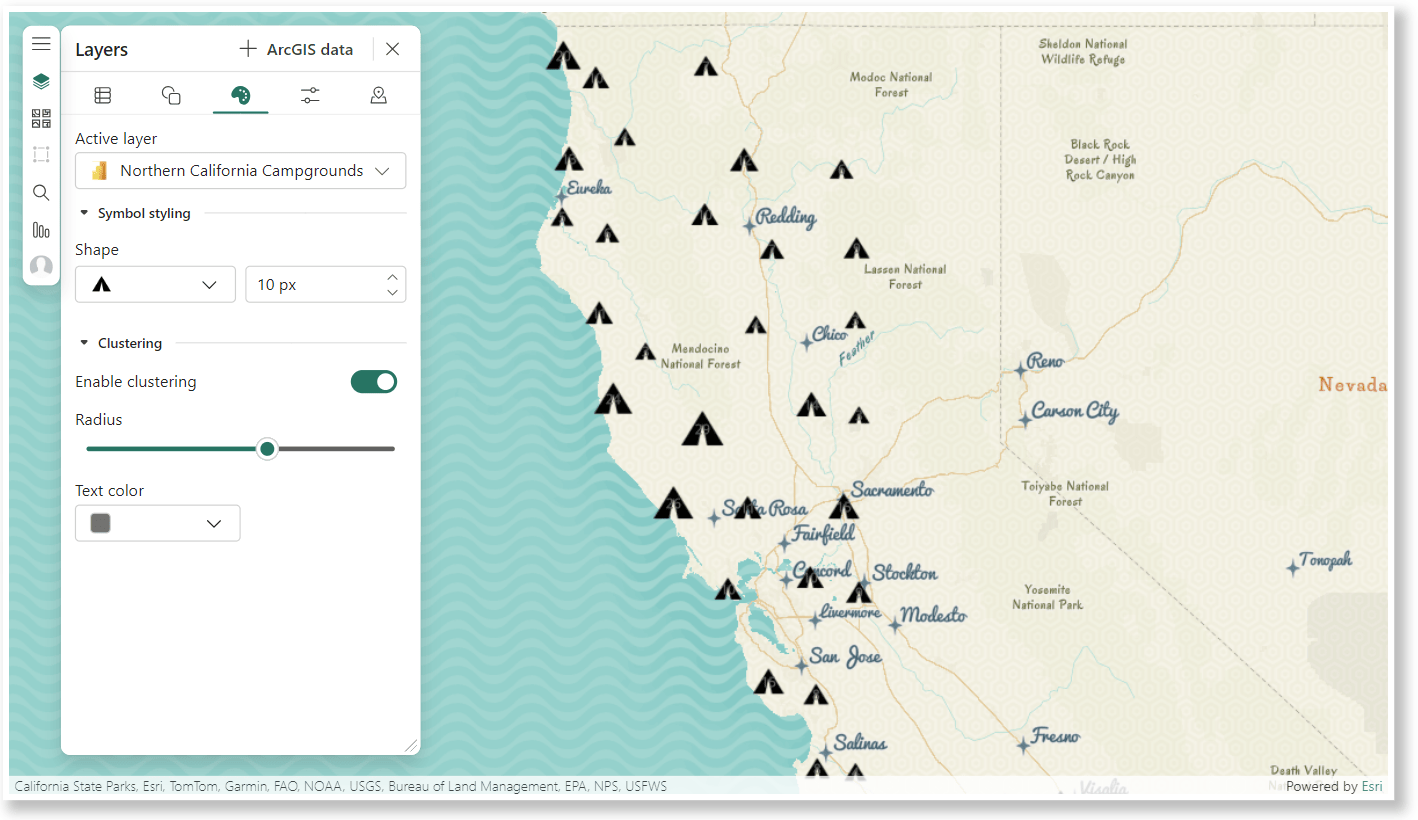The image size is (1418, 820).
Task: Click the San Jose city label
Action: coord(846,657)
